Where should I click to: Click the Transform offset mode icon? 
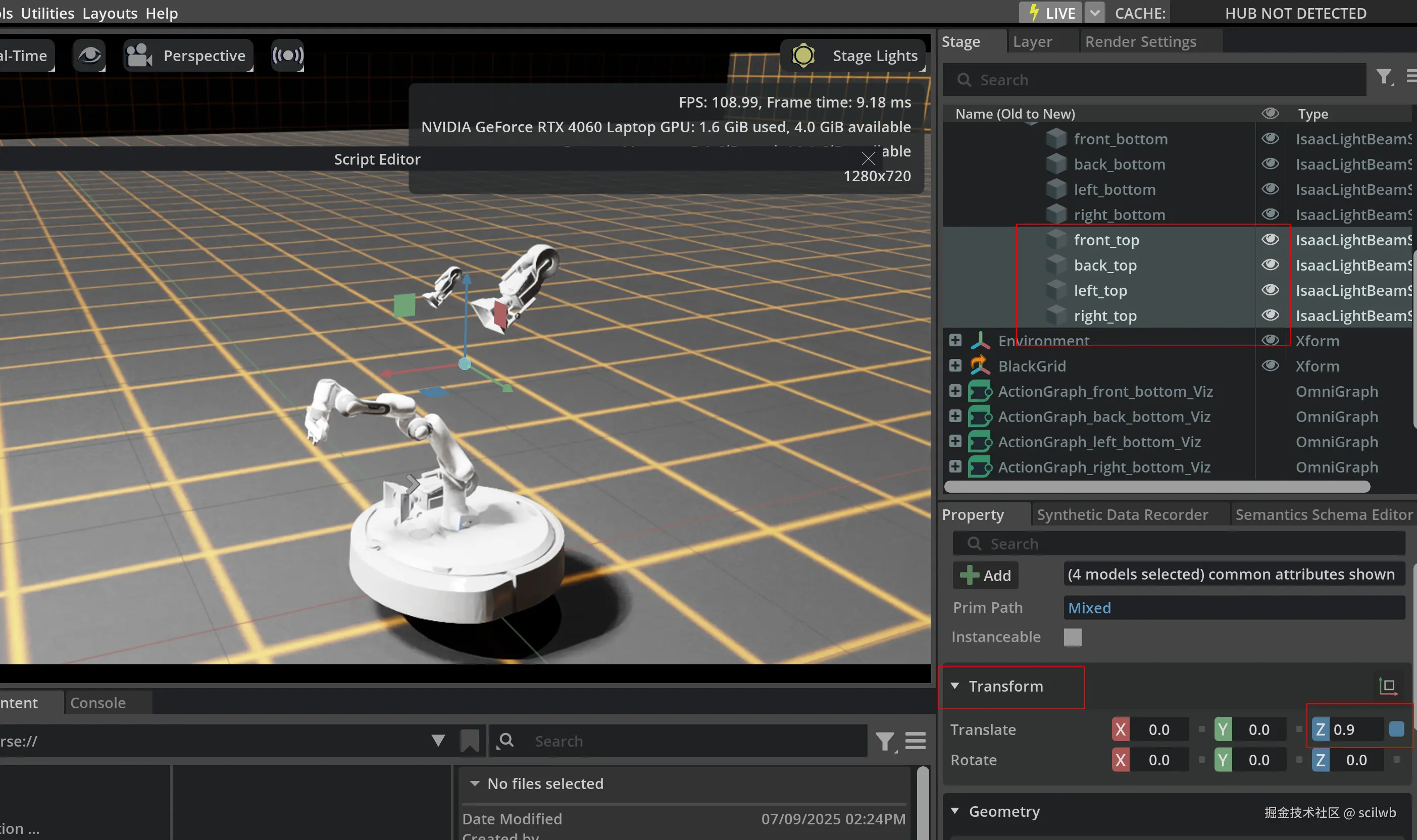[1388, 686]
